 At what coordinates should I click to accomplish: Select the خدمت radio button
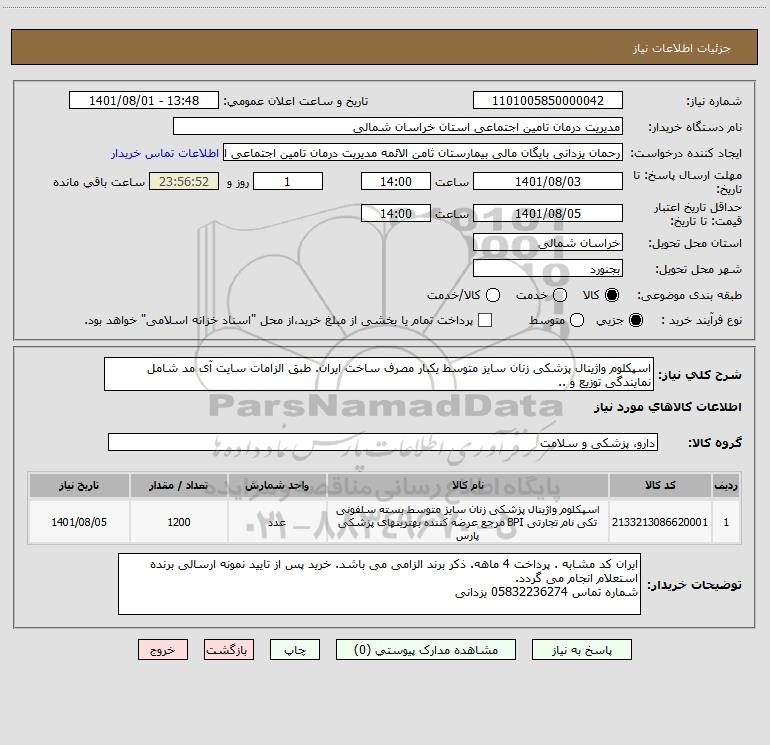[560, 295]
